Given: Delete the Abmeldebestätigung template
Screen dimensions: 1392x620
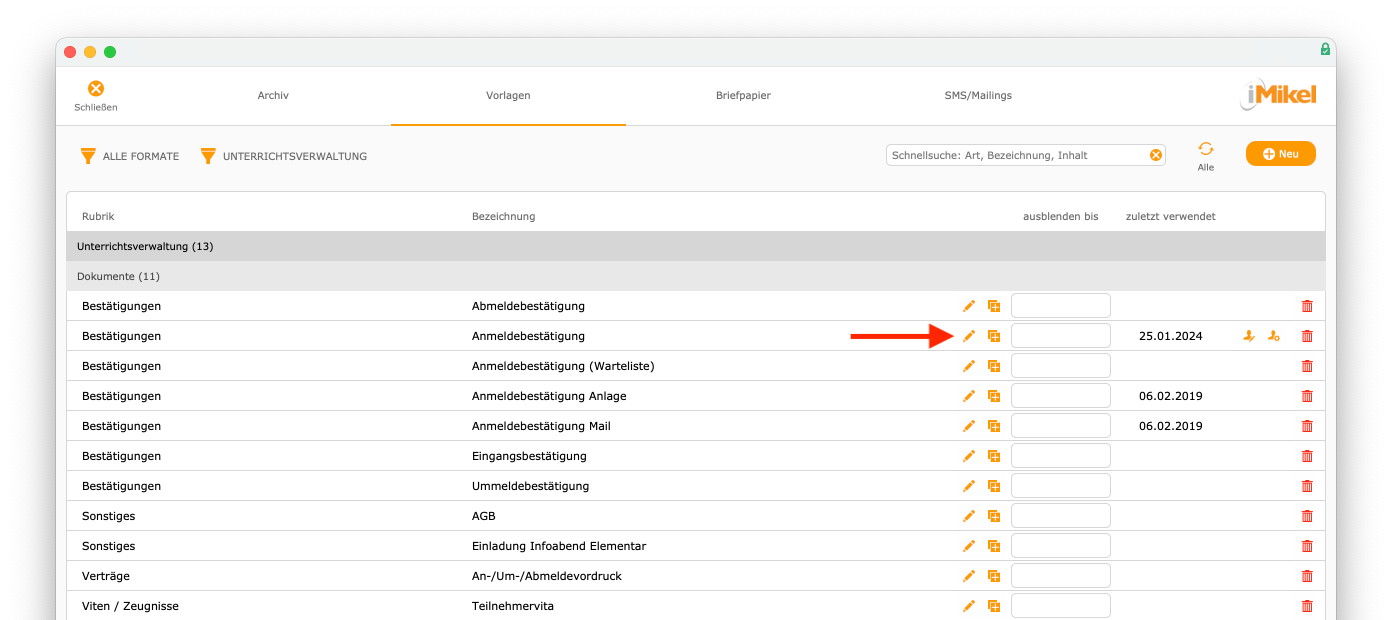Looking at the screenshot, I should (x=1307, y=306).
